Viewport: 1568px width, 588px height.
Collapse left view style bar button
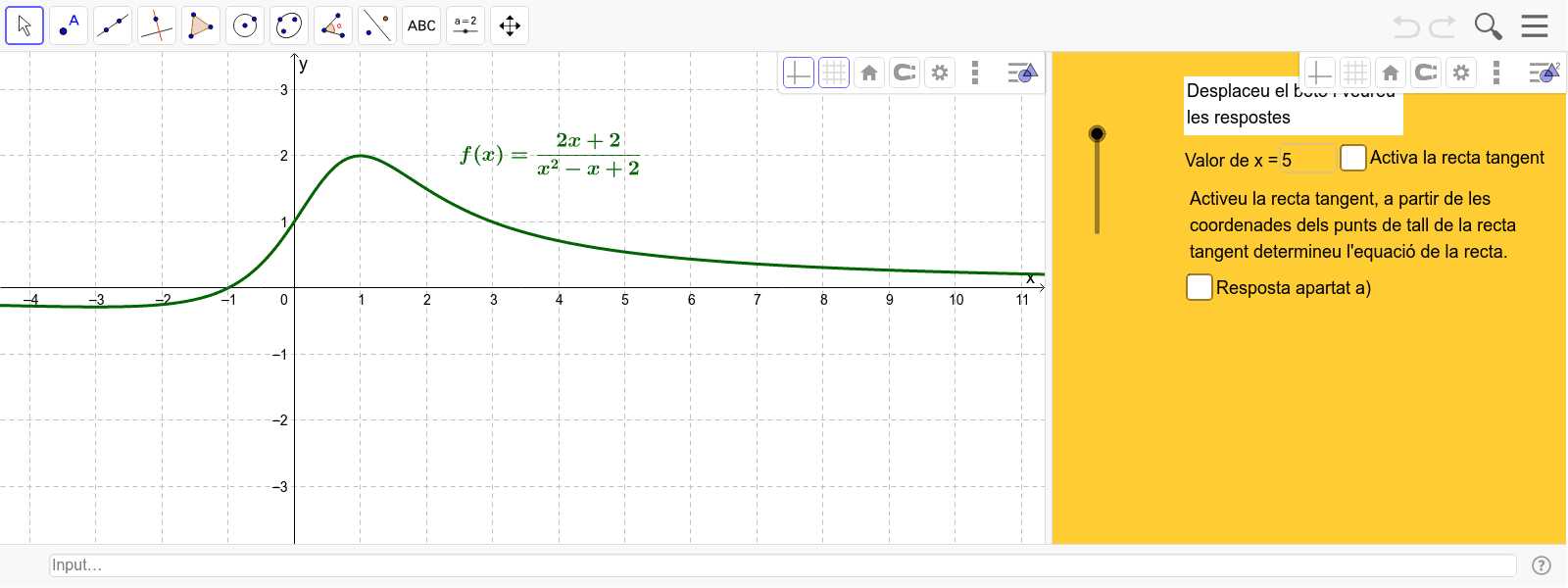[x=1022, y=73]
